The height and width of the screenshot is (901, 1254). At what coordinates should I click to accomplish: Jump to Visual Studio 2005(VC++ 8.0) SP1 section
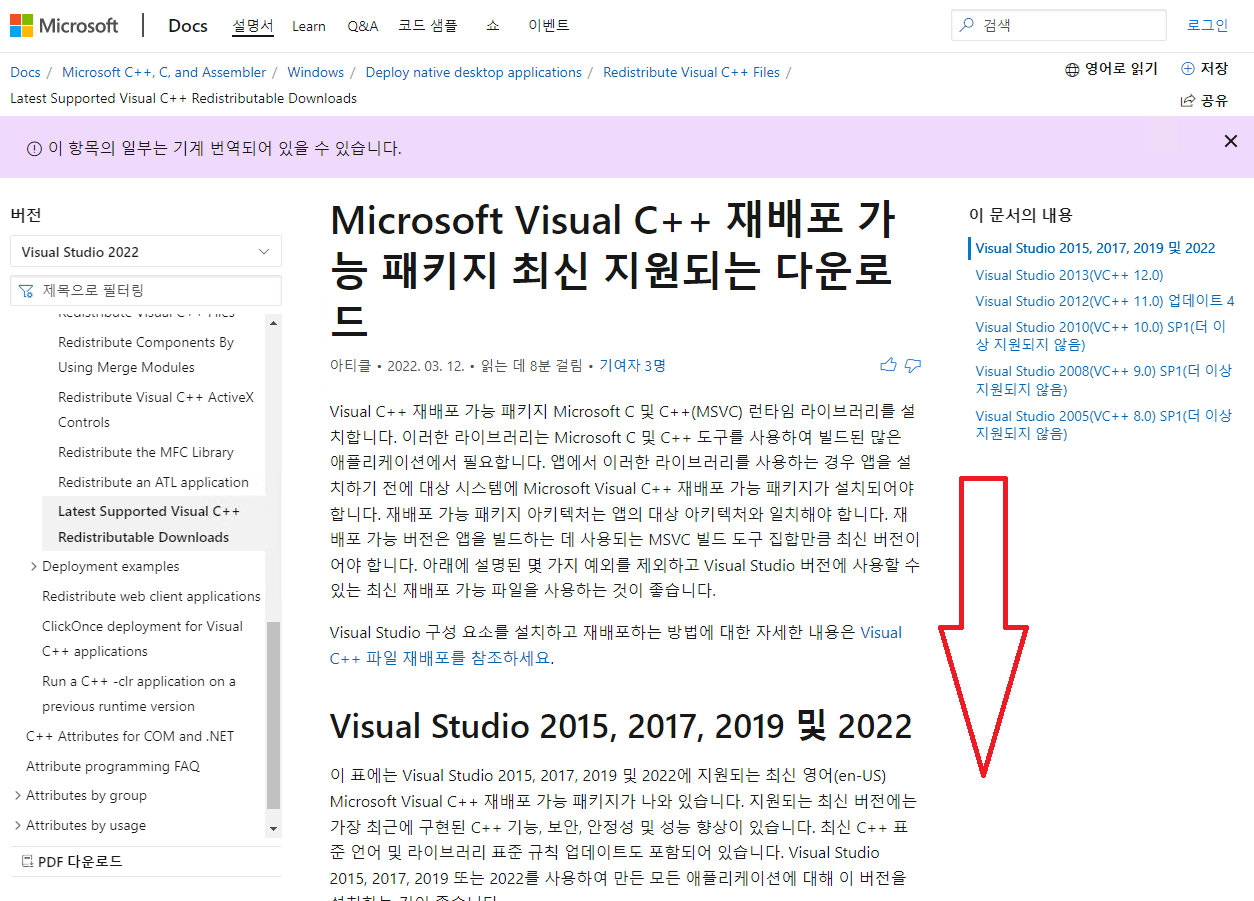(x=1103, y=425)
